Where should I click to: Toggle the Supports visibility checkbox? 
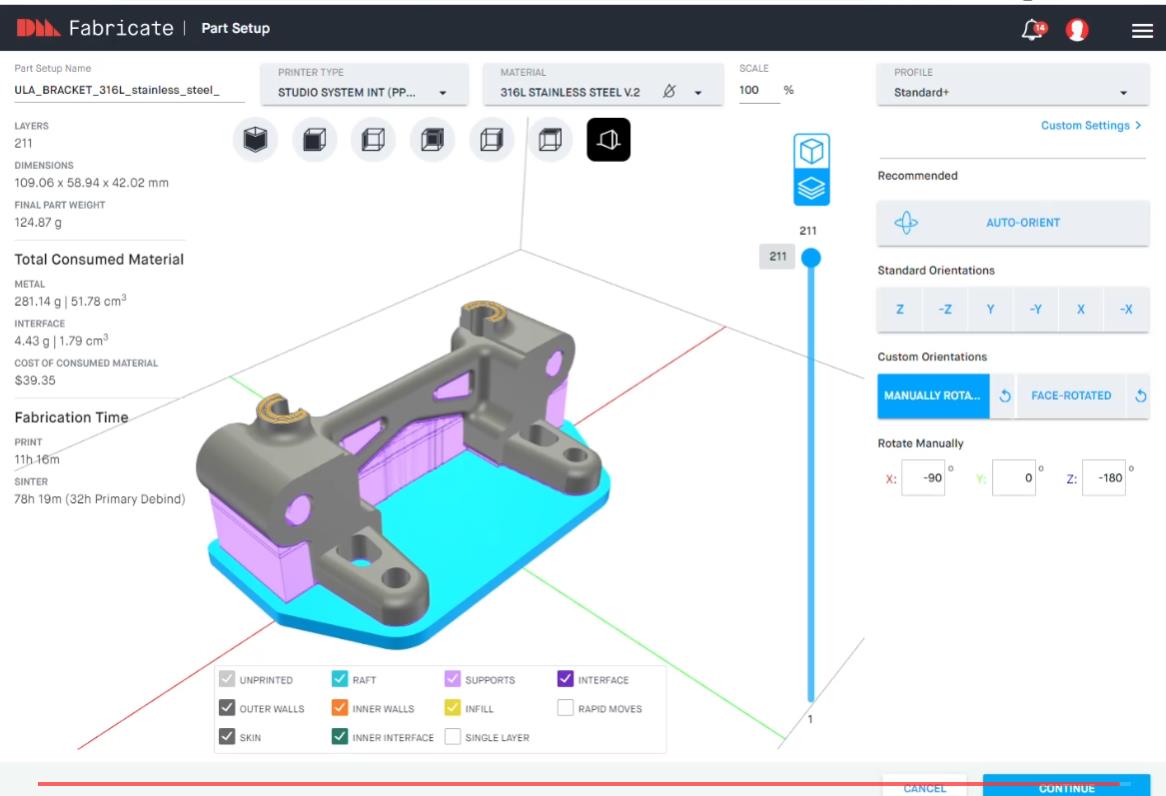pos(451,679)
